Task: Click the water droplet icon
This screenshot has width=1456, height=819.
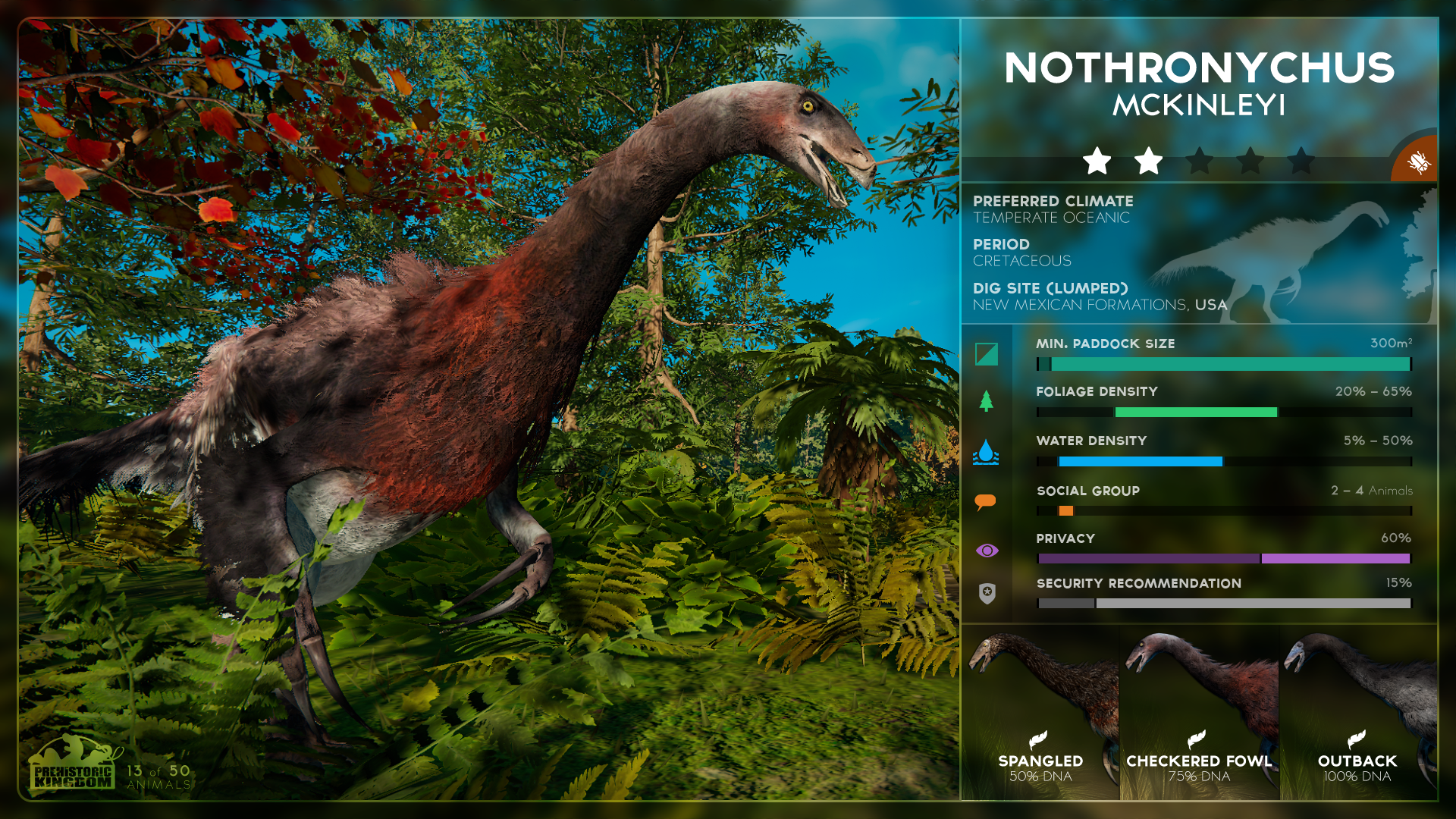Action: click(x=986, y=452)
